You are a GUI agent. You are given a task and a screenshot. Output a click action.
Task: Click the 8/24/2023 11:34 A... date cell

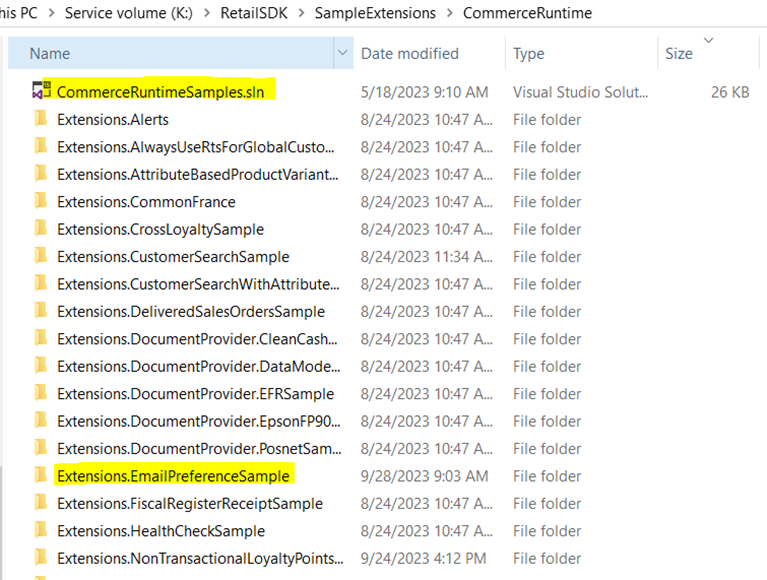427,256
